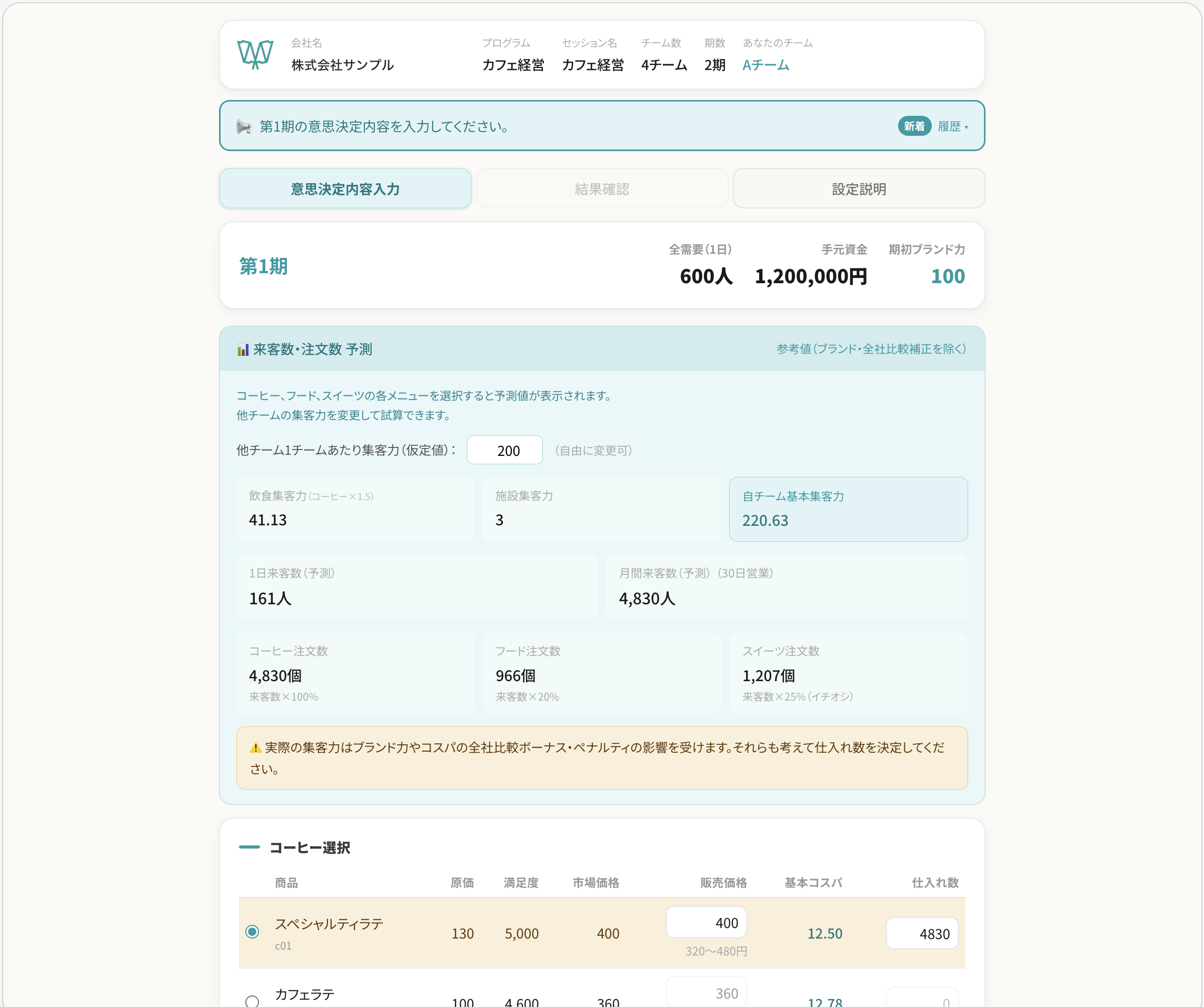Click the 市場価格 column header
Viewport: 1204px width, 1007px height.
click(596, 883)
